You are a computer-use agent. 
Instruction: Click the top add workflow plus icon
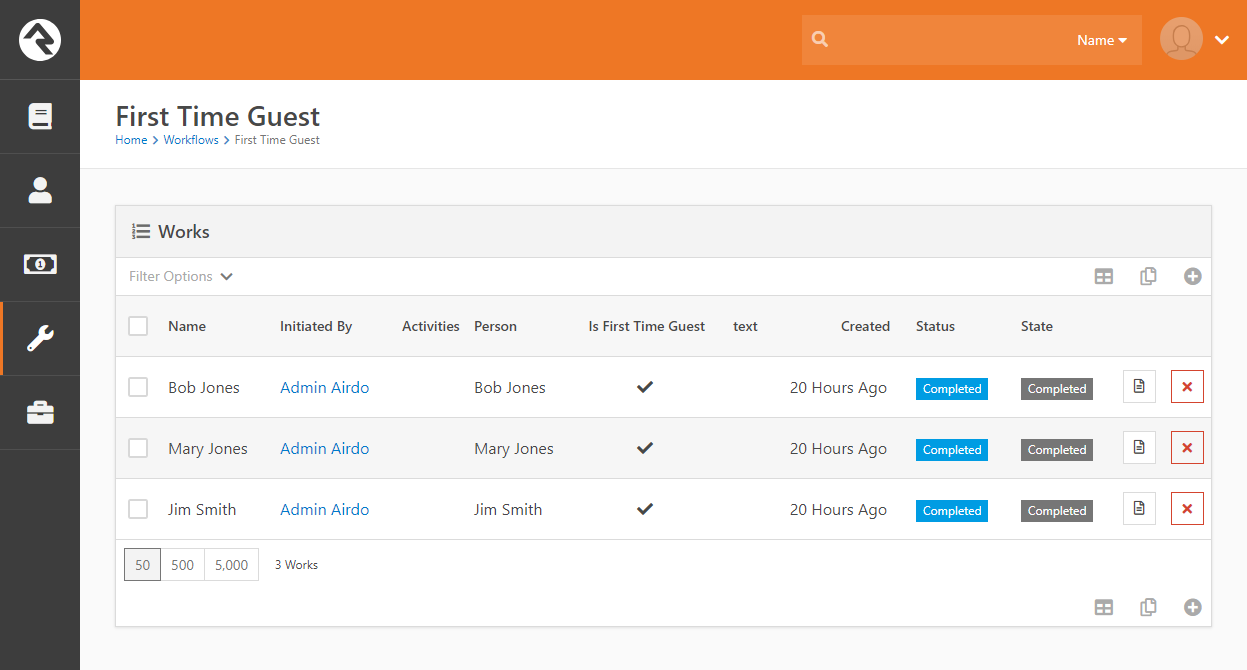[1192, 276]
